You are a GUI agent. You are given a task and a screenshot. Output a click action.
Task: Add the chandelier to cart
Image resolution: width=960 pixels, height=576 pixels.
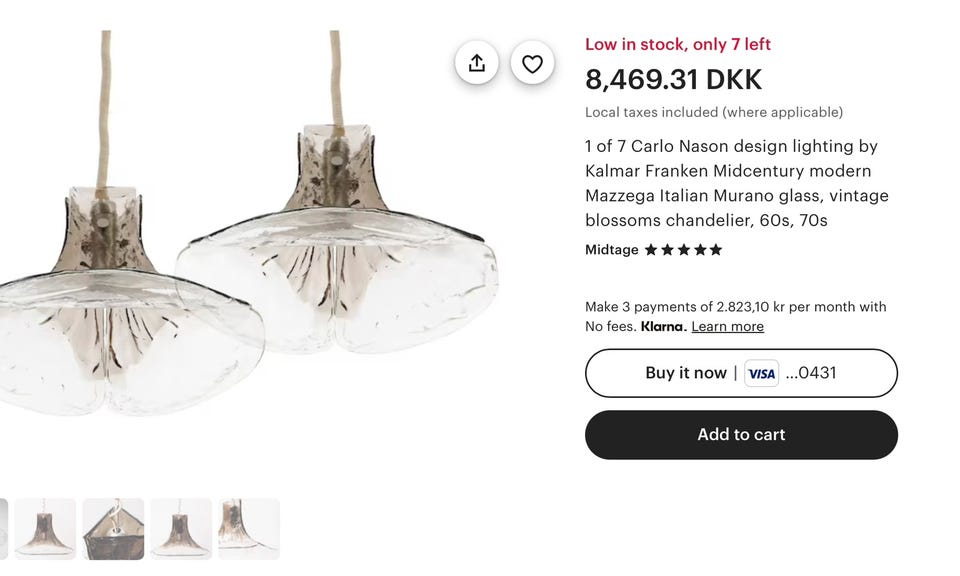tap(741, 435)
